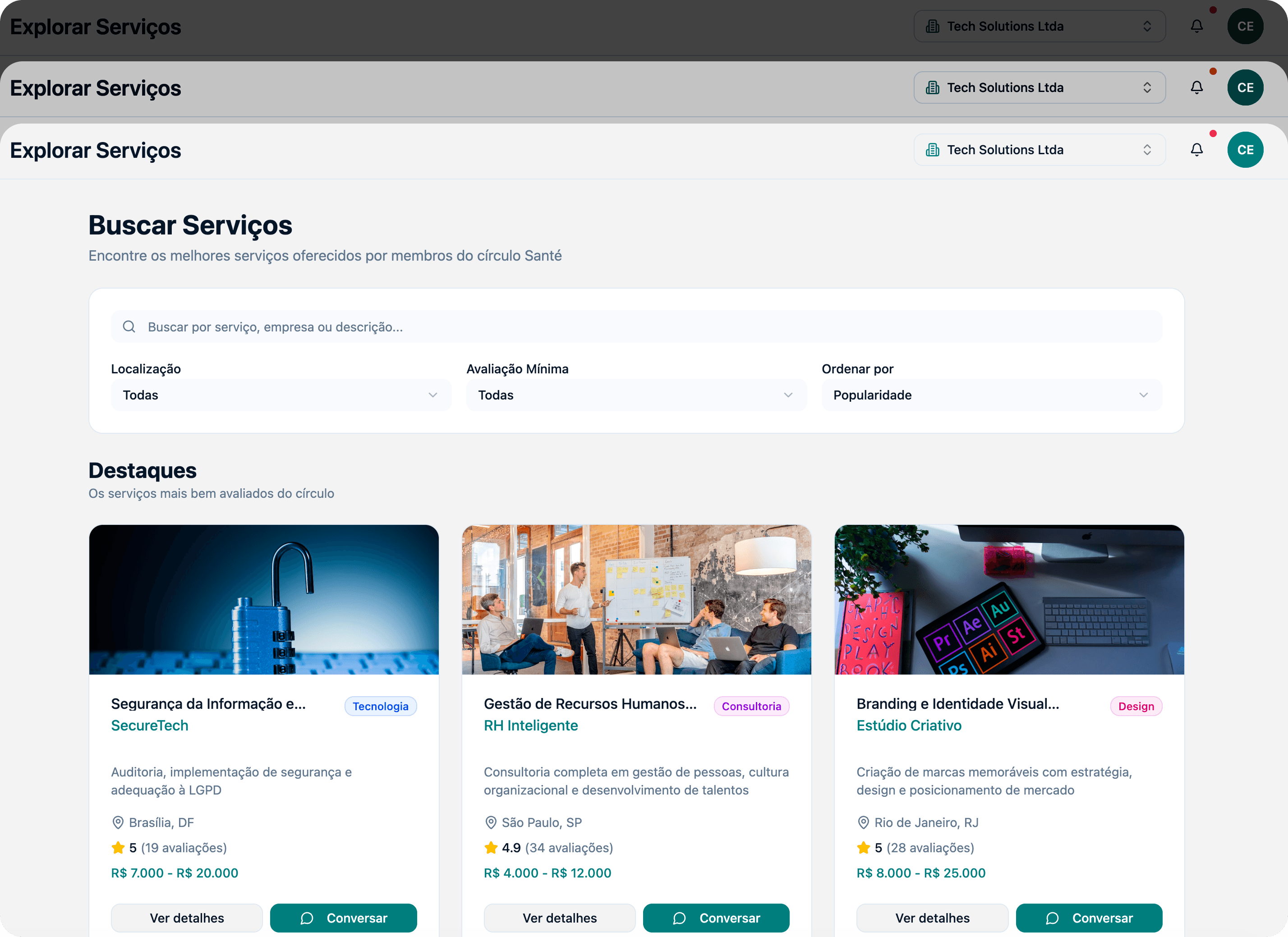Click the padlock image on Segurança card

point(263,600)
